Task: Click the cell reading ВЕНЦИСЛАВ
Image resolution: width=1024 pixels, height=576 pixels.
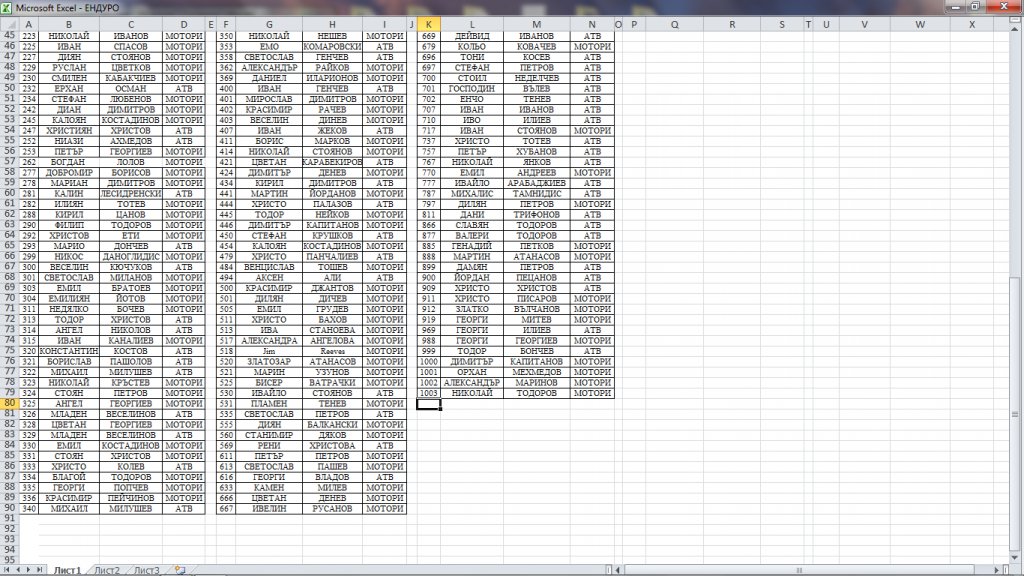Action: click(x=268, y=267)
